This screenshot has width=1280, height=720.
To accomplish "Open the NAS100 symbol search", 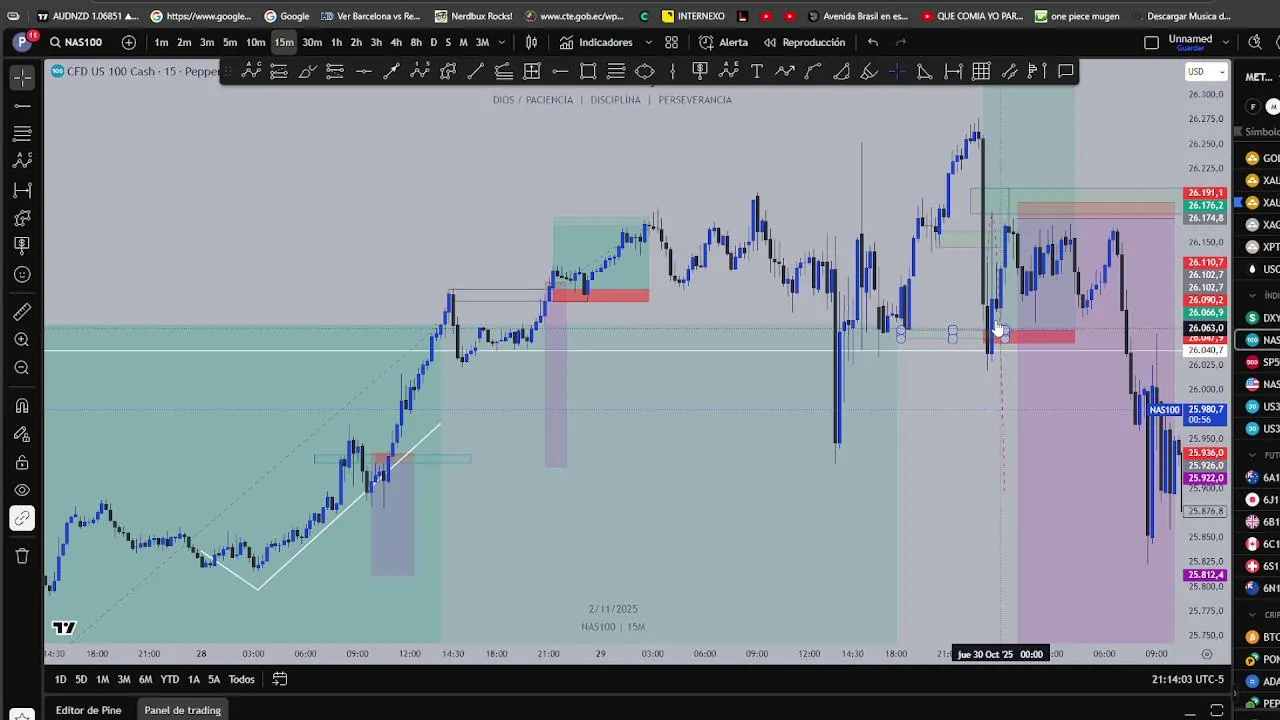I will tap(76, 42).
